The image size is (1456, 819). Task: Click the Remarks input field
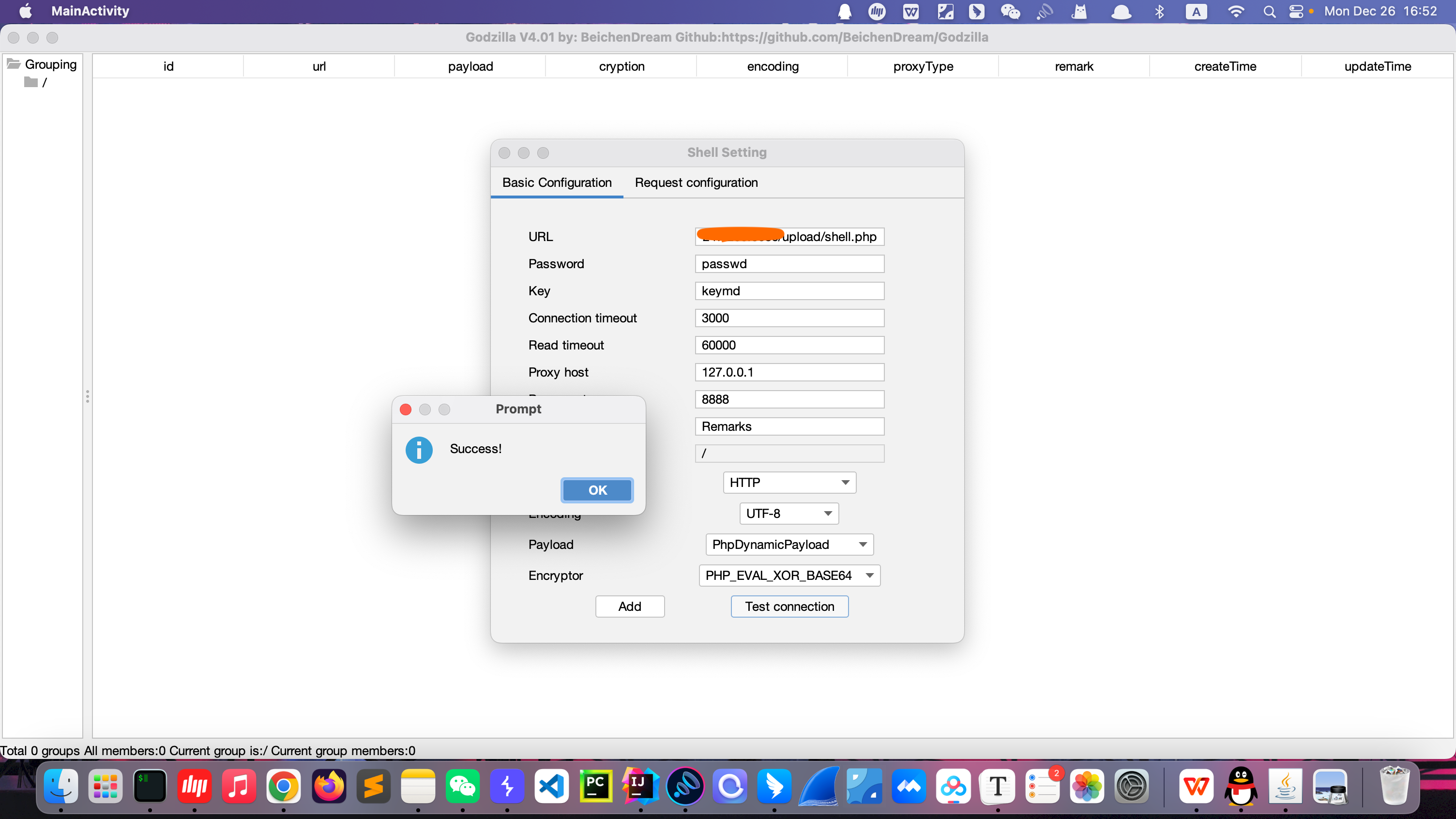point(789,427)
